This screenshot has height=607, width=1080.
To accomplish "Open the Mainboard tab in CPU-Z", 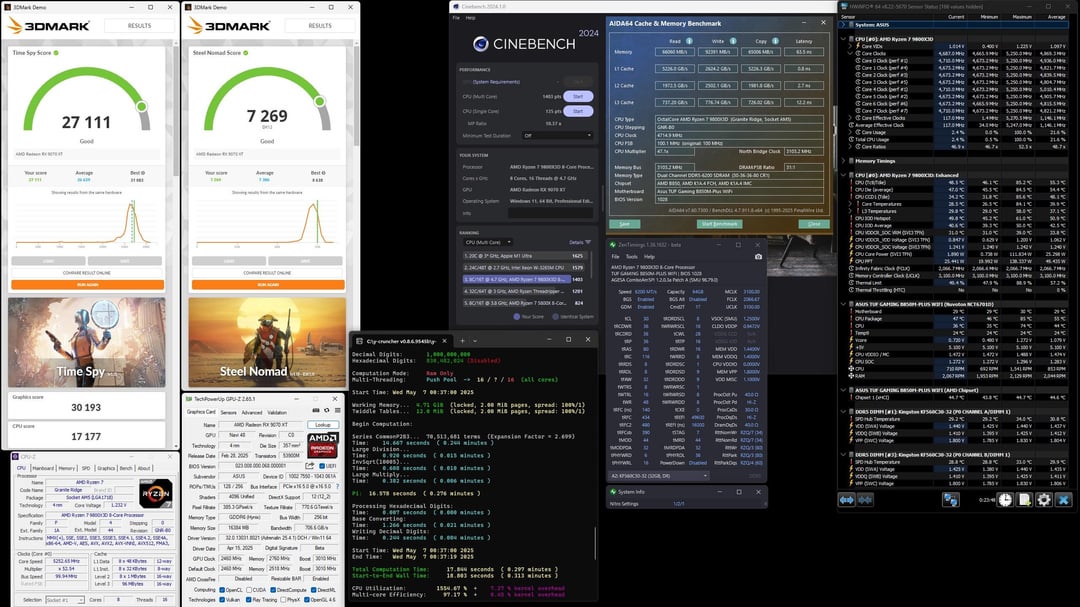I will tap(43, 468).
